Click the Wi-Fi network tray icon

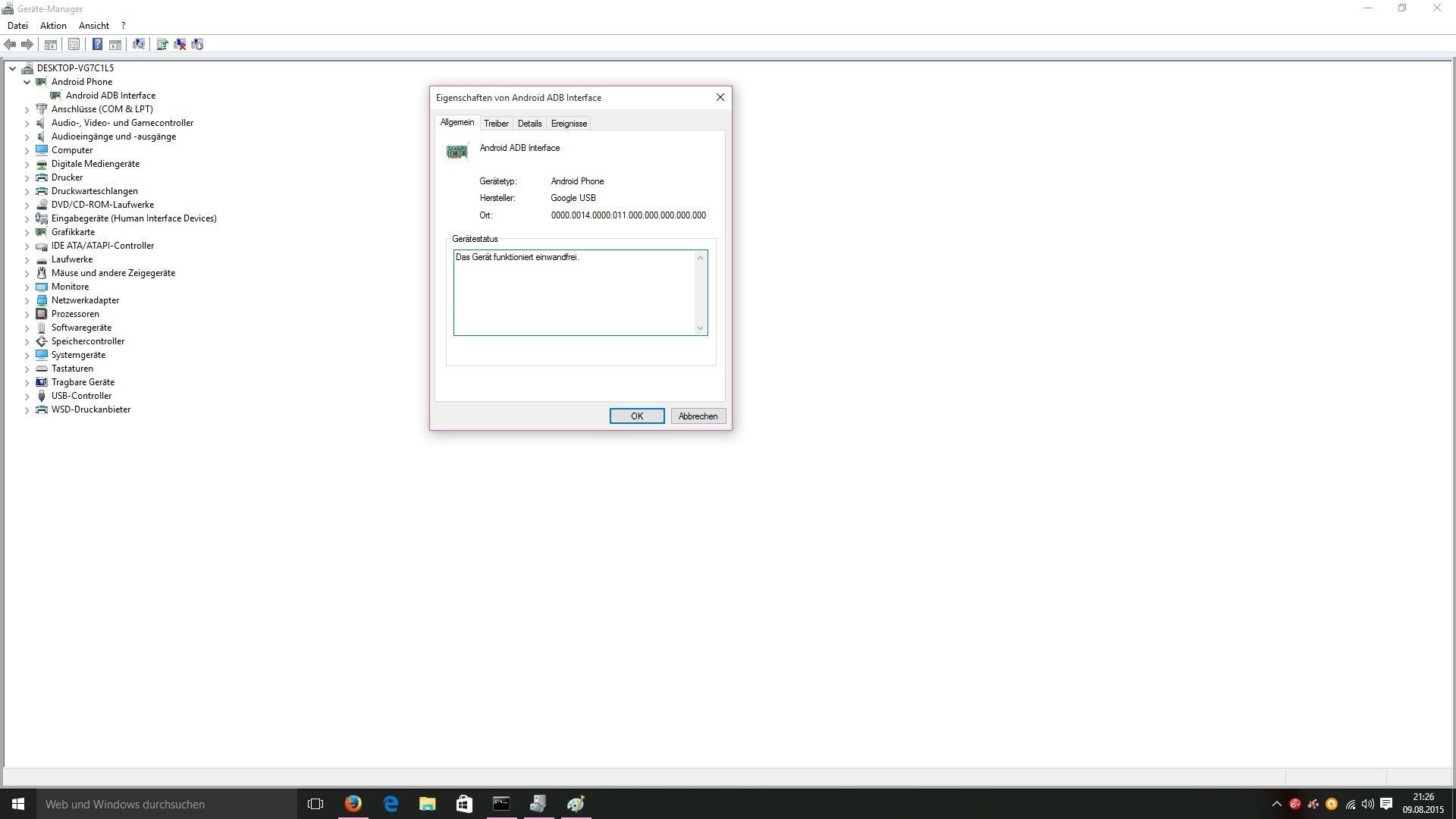click(1350, 804)
